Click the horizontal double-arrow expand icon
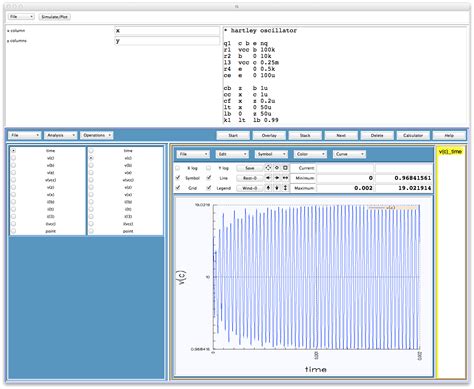 click(x=285, y=178)
